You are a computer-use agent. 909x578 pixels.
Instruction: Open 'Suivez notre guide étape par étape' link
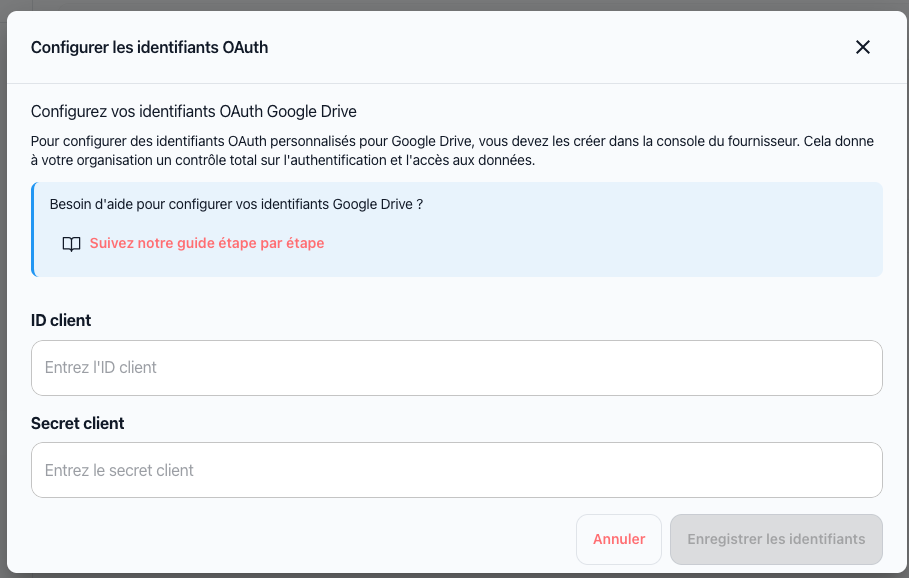[206, 243]
